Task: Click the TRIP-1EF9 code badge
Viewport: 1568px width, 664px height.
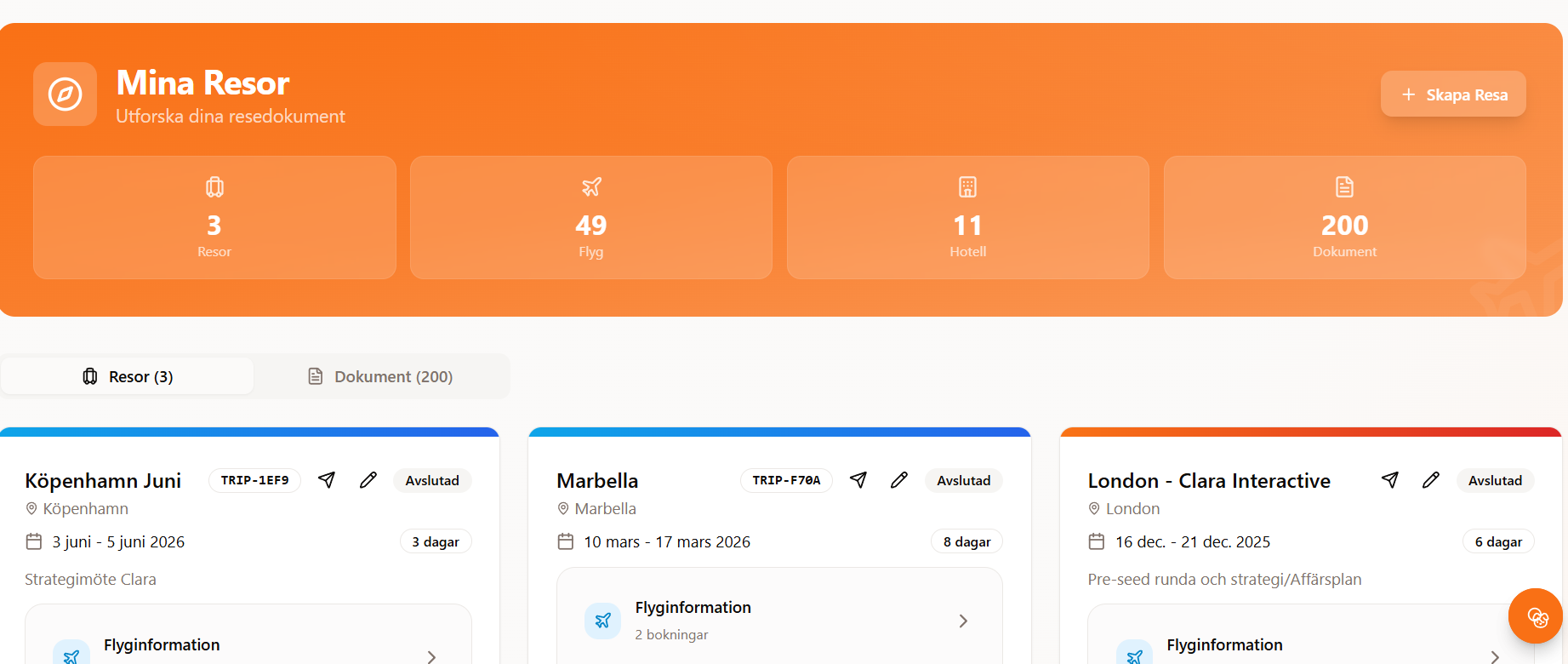Action: click(x=255, y=480)
